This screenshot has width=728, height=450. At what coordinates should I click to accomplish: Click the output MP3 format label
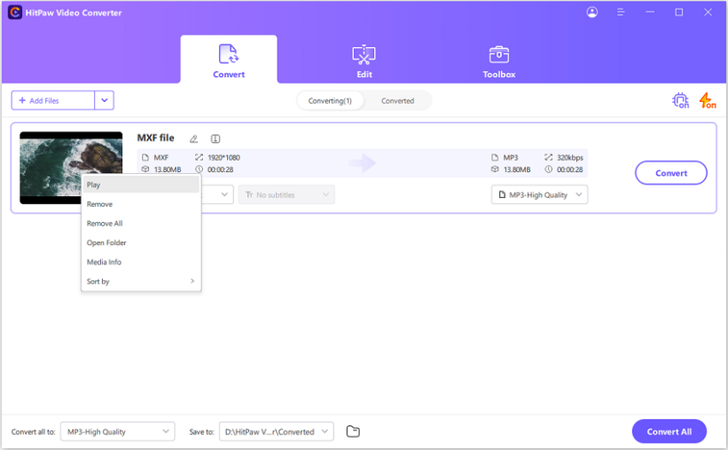click(x=511, y=157)
